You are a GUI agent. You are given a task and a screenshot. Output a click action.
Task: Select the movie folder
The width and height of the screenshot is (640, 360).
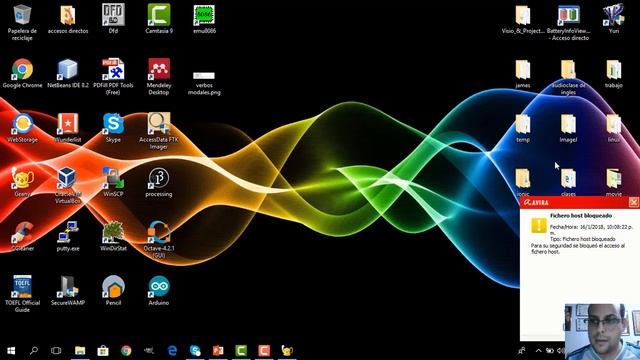pos(613,182)
